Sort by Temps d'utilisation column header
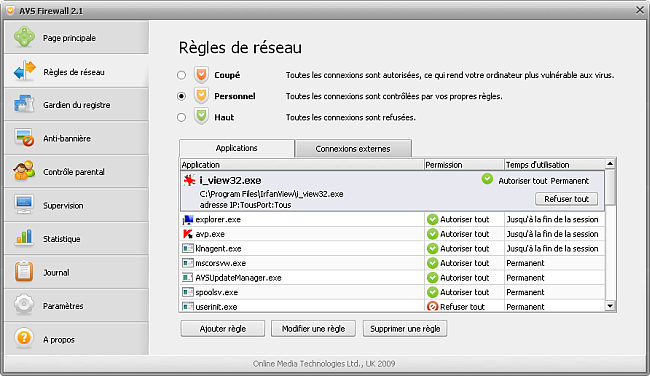 (x=554, y=165)
